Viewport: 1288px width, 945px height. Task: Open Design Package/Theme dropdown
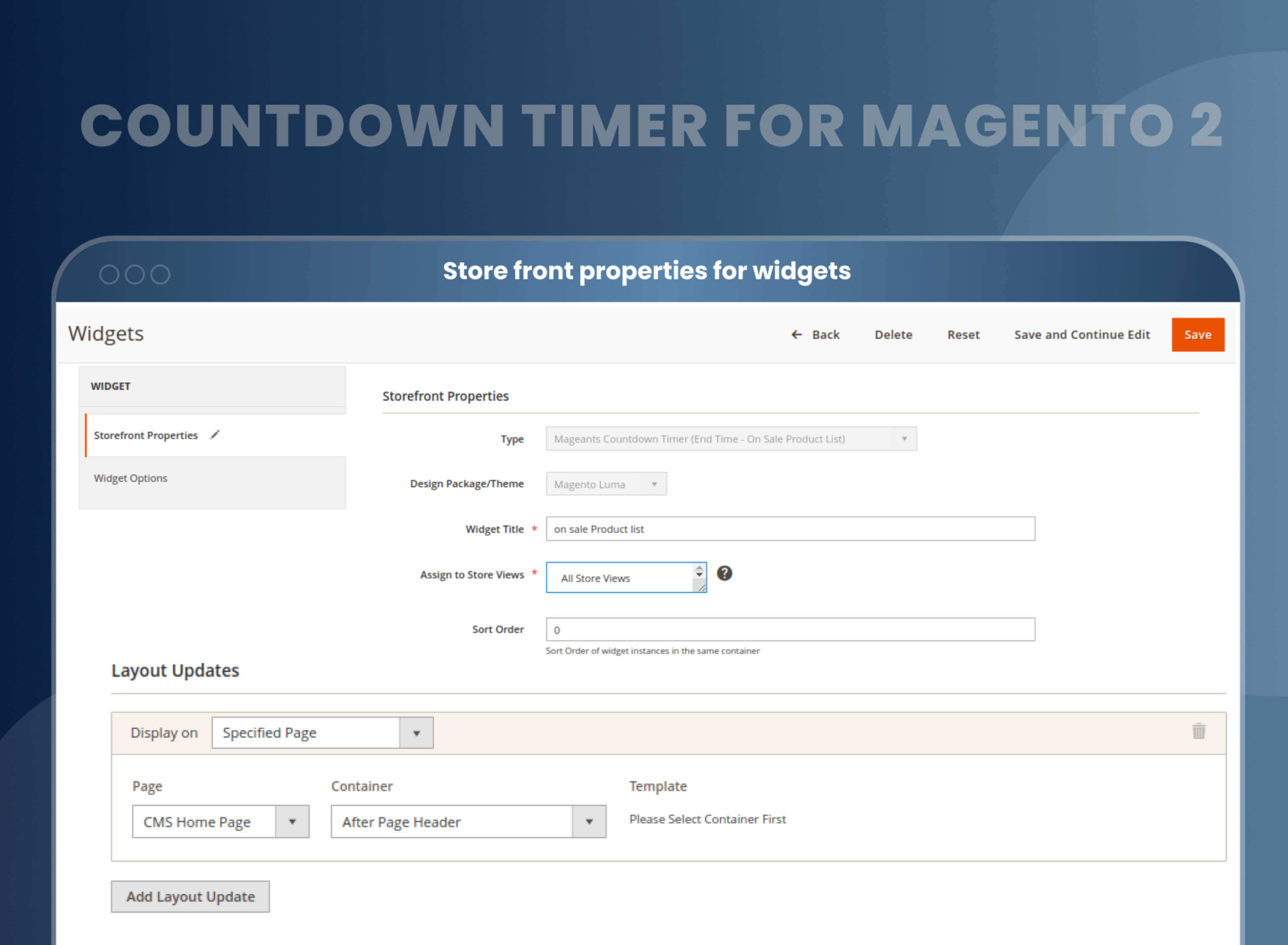point(606,484)
